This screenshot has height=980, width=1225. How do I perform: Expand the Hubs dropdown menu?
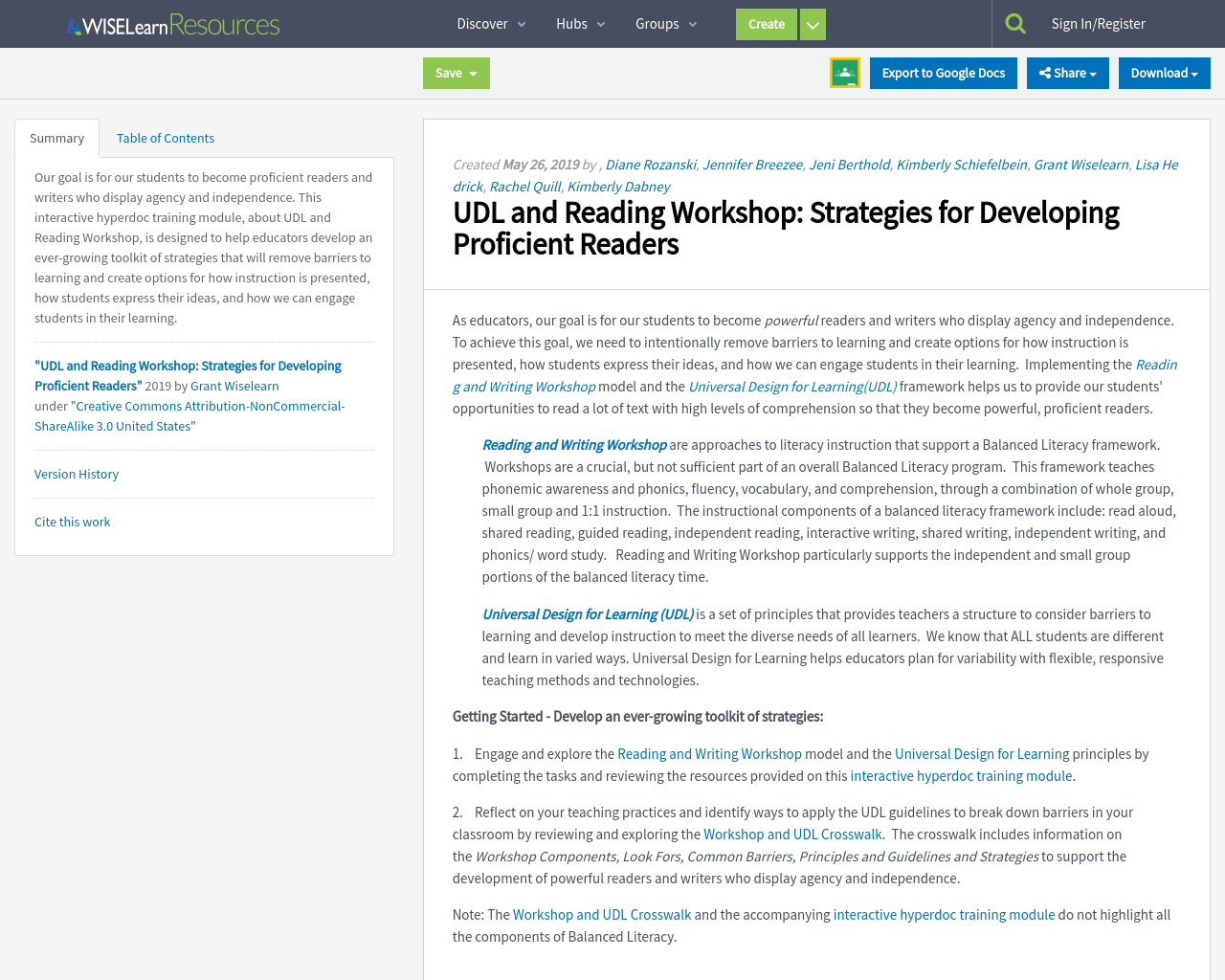582,23
